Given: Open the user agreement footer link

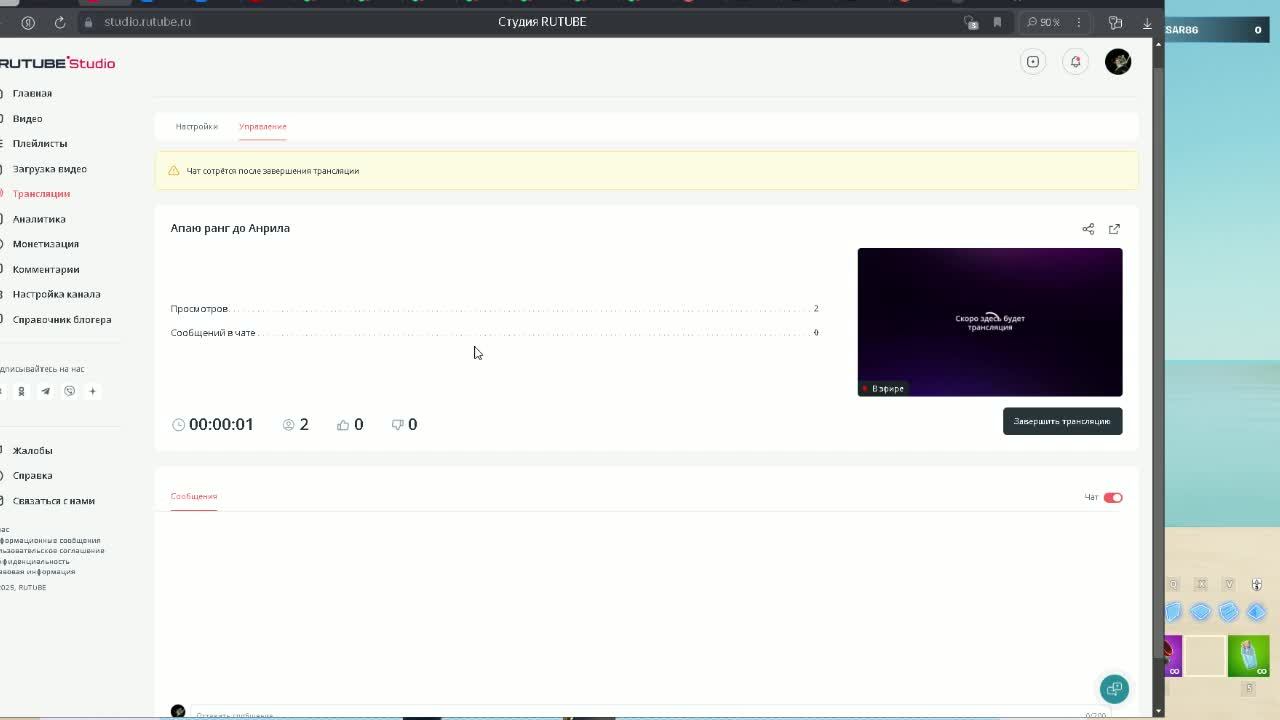Looking at the screenshot, I should pyautogui.click(x=52, y=551).
